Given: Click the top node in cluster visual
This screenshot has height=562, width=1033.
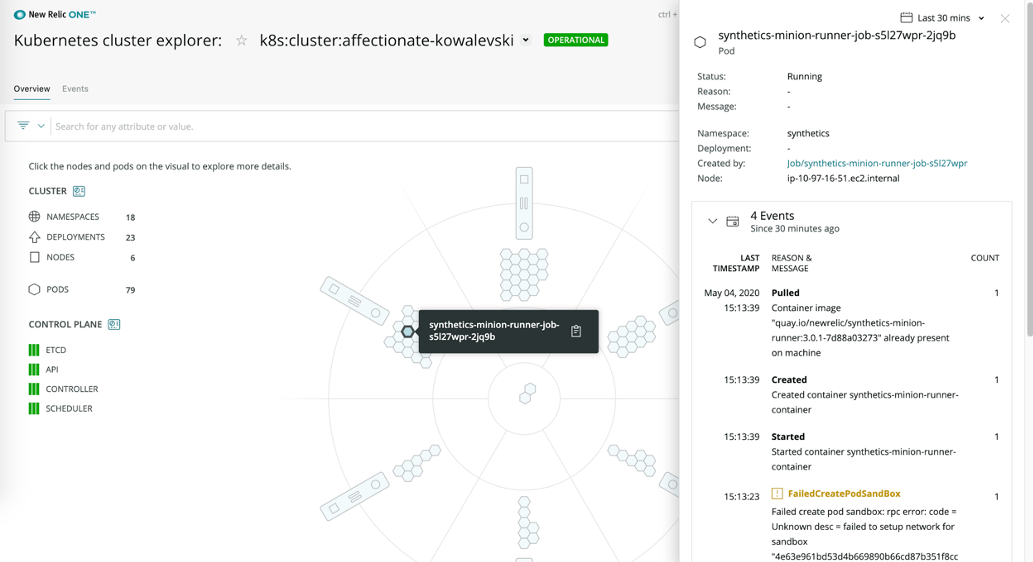Looking at the screenshot, I should 524,204.
